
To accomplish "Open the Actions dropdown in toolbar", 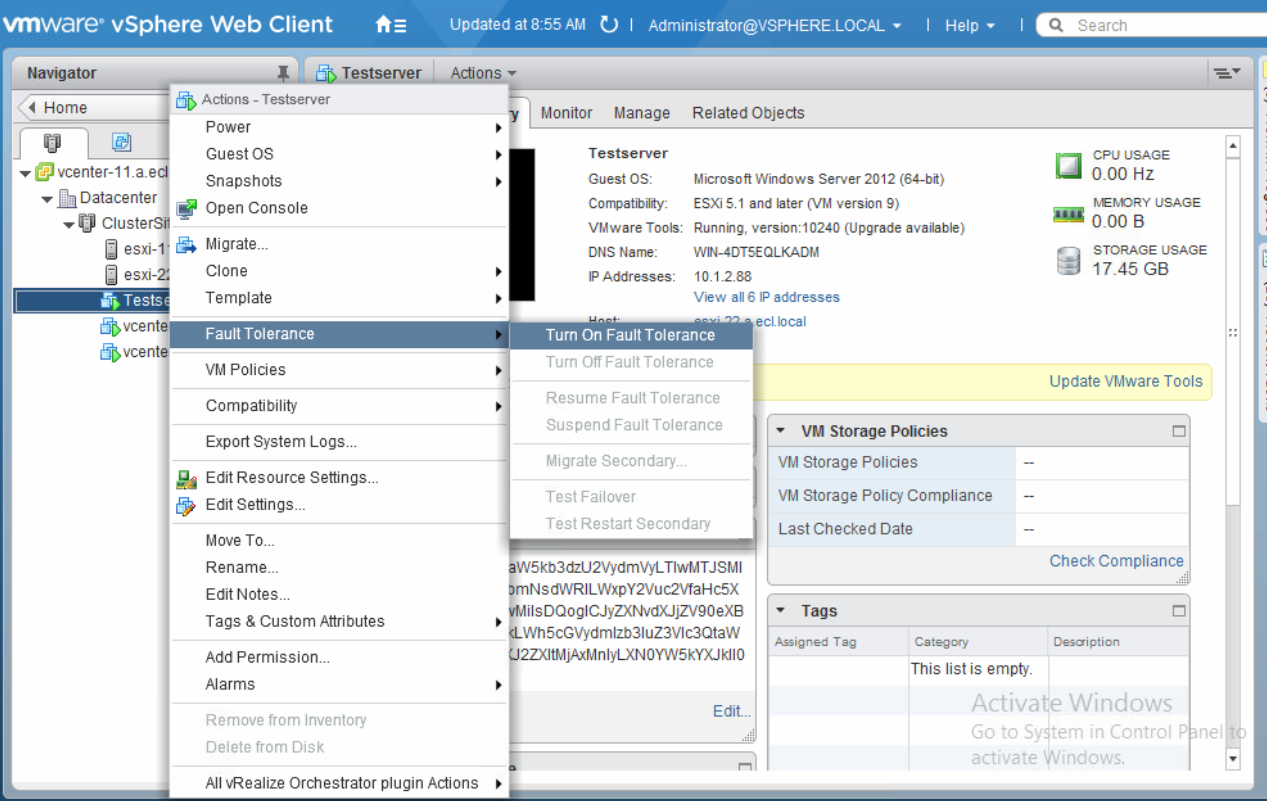I will 483,73.
